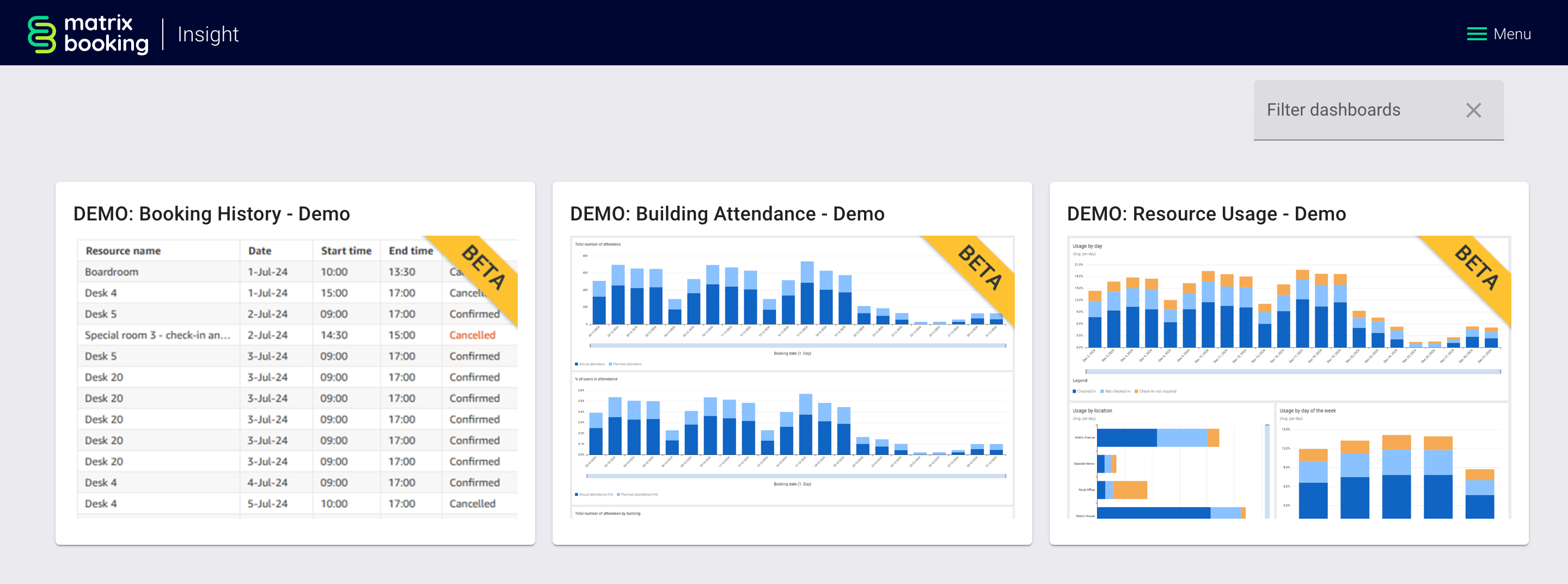Open the Menu label in the header
1568x584 pixels.
pyautogui.click(x=1512, y=34)
